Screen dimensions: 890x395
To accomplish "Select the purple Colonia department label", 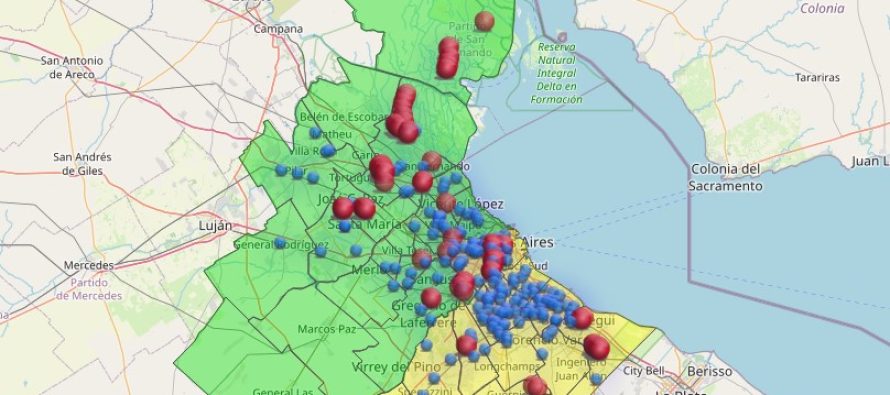I will click(822, 8).
